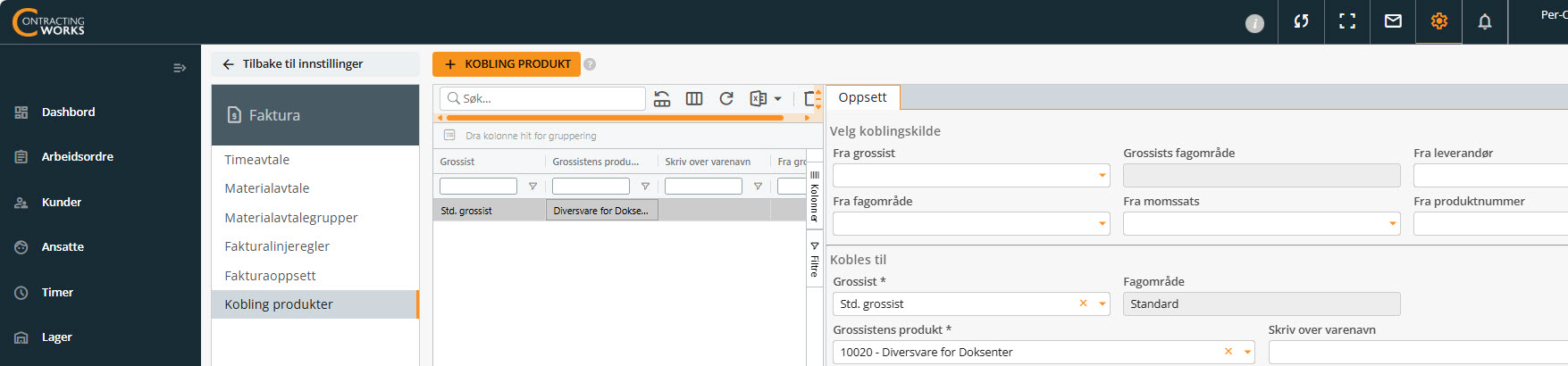1568x366 pixels.
Task: Click the Contracting Works logo
Action: coord(49,22)
